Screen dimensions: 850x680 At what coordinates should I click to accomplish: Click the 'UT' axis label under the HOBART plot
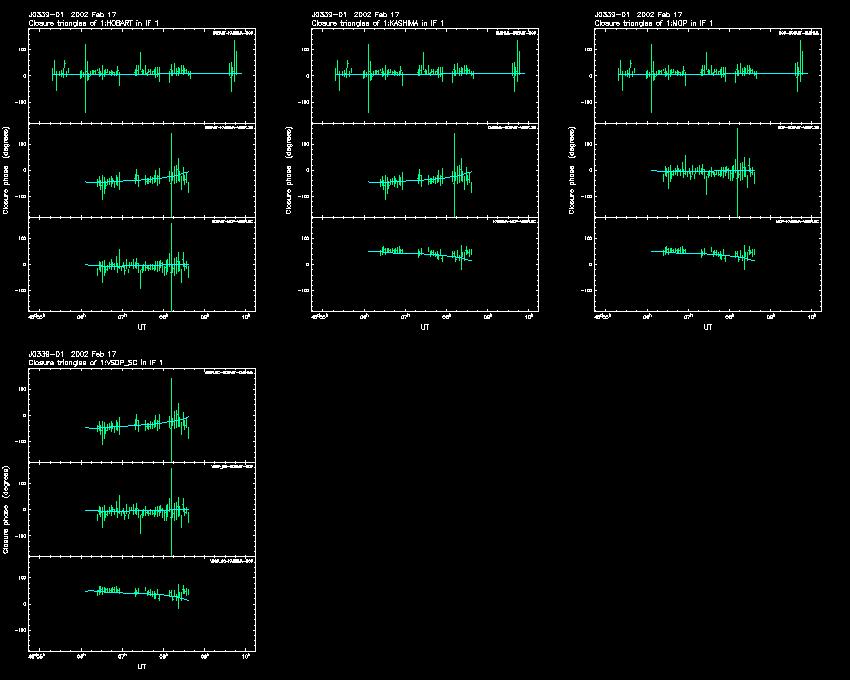pyautogui.click(x=141, y=327)
